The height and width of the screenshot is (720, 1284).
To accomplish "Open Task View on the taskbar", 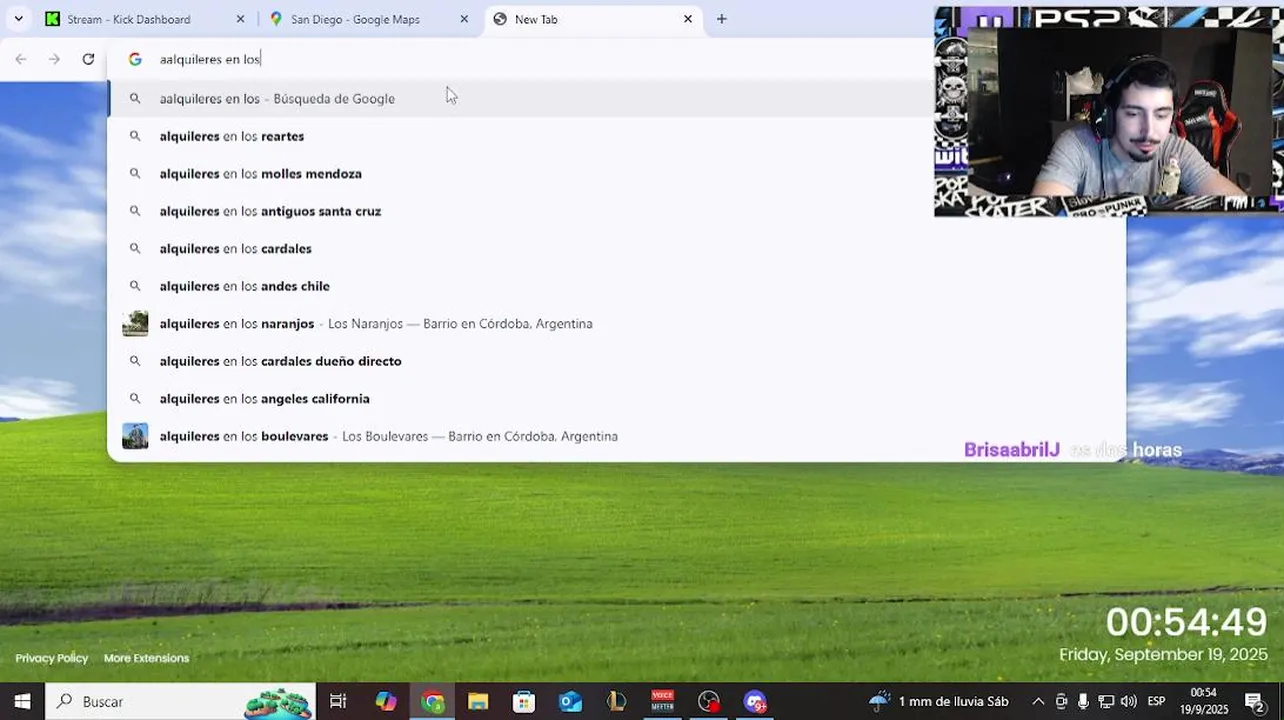I will pos(338,701).
